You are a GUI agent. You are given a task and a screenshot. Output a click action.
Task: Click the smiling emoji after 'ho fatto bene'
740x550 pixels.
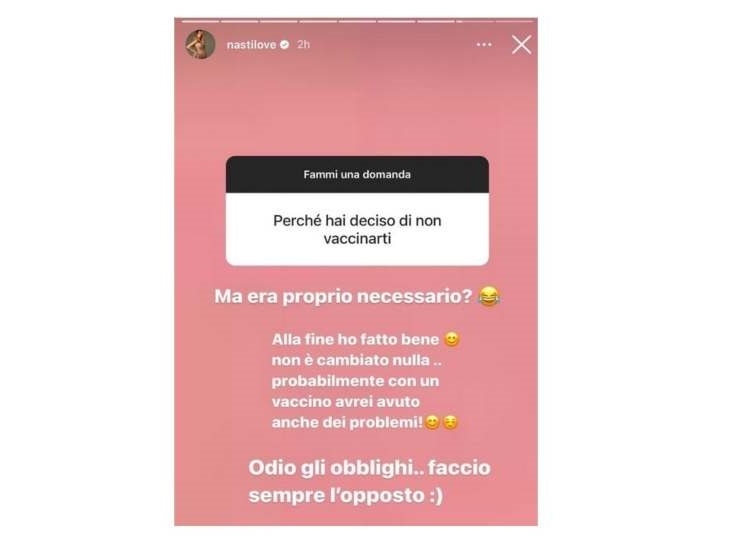[452, 339]
